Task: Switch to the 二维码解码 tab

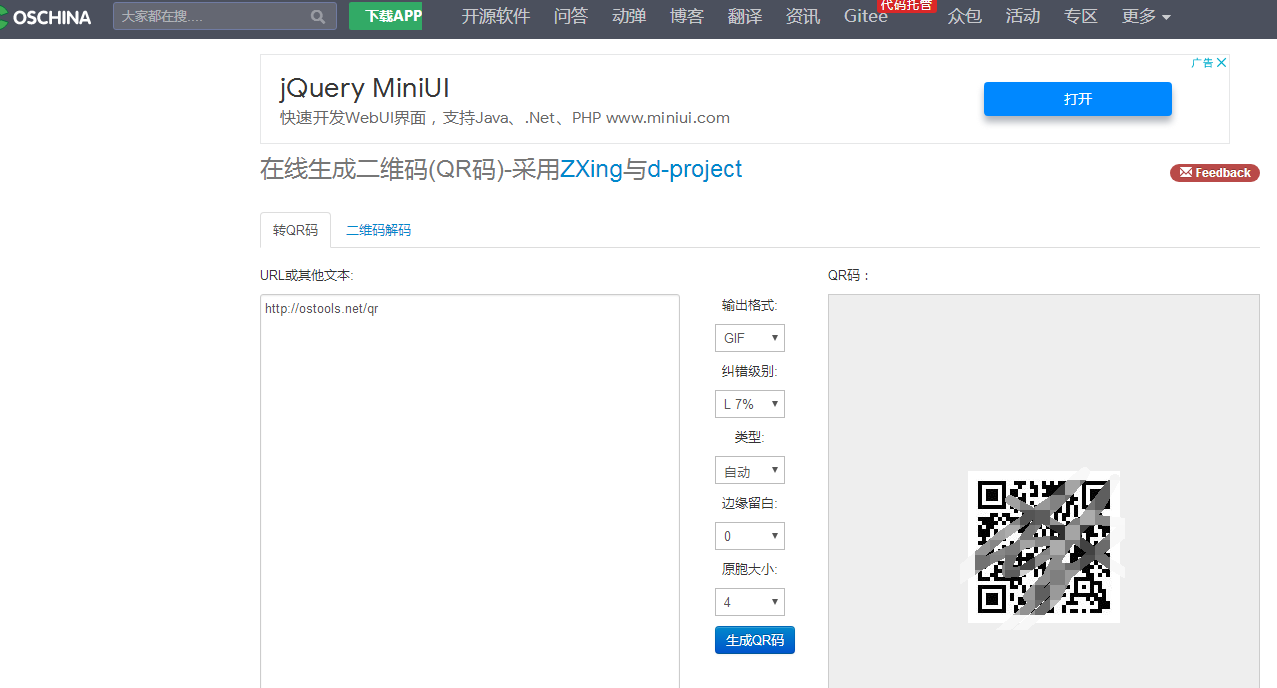Action: [378, 230]
